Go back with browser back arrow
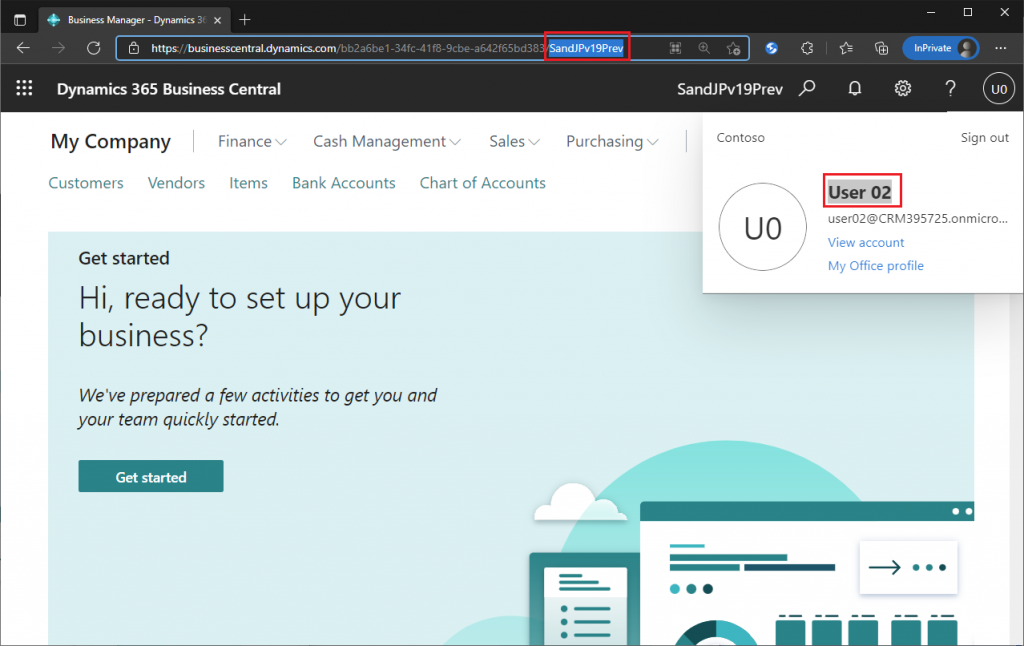1024x646 pixels. (x=23, y=48)
